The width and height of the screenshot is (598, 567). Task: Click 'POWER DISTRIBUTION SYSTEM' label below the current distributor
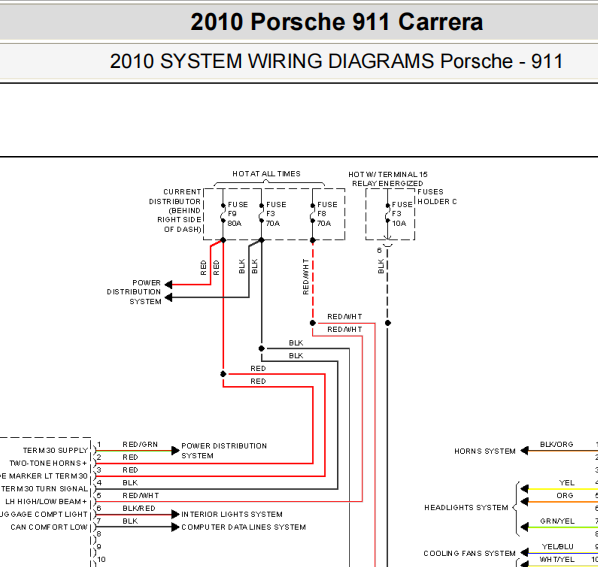point(134,292)
